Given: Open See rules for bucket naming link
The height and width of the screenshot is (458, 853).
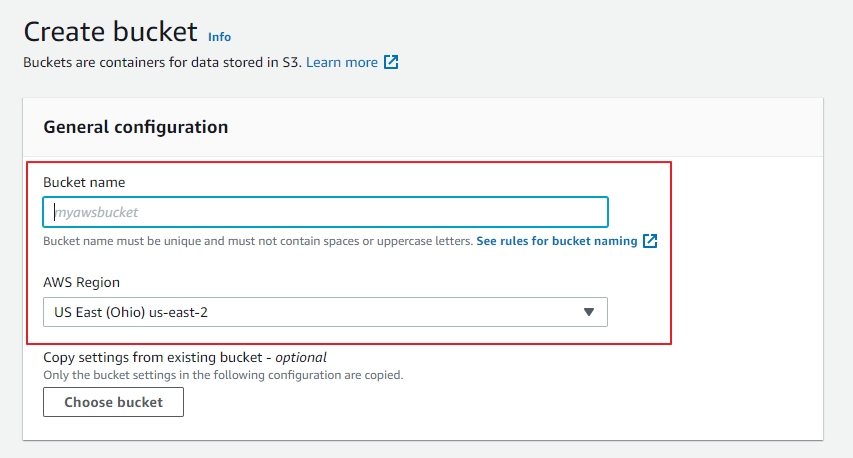Looking at the screenshot, I should [556, 241].
